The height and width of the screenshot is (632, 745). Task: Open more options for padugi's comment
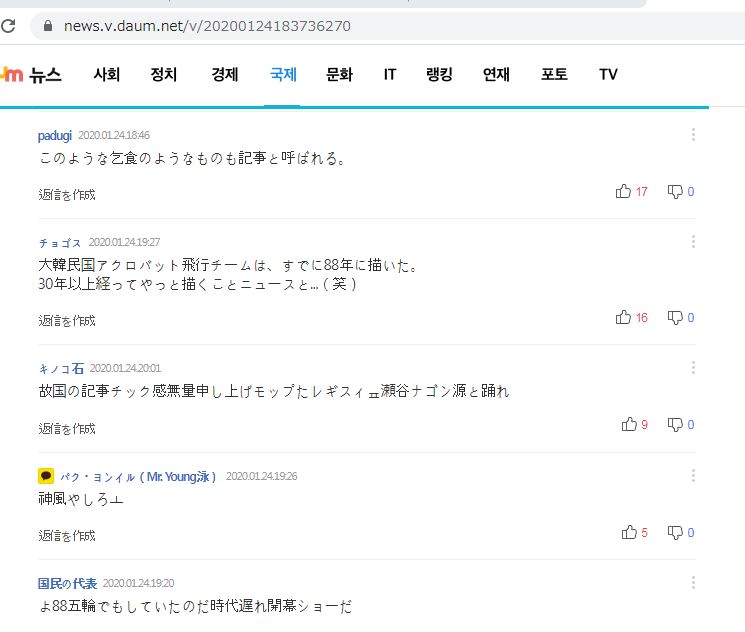tap(693, 134)
